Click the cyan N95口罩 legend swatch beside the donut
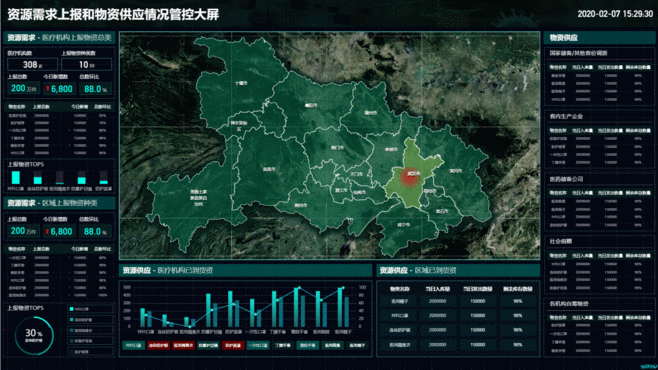Image resolution: width=658 pixels, height=370 pixels. click(x=71, y=309)
